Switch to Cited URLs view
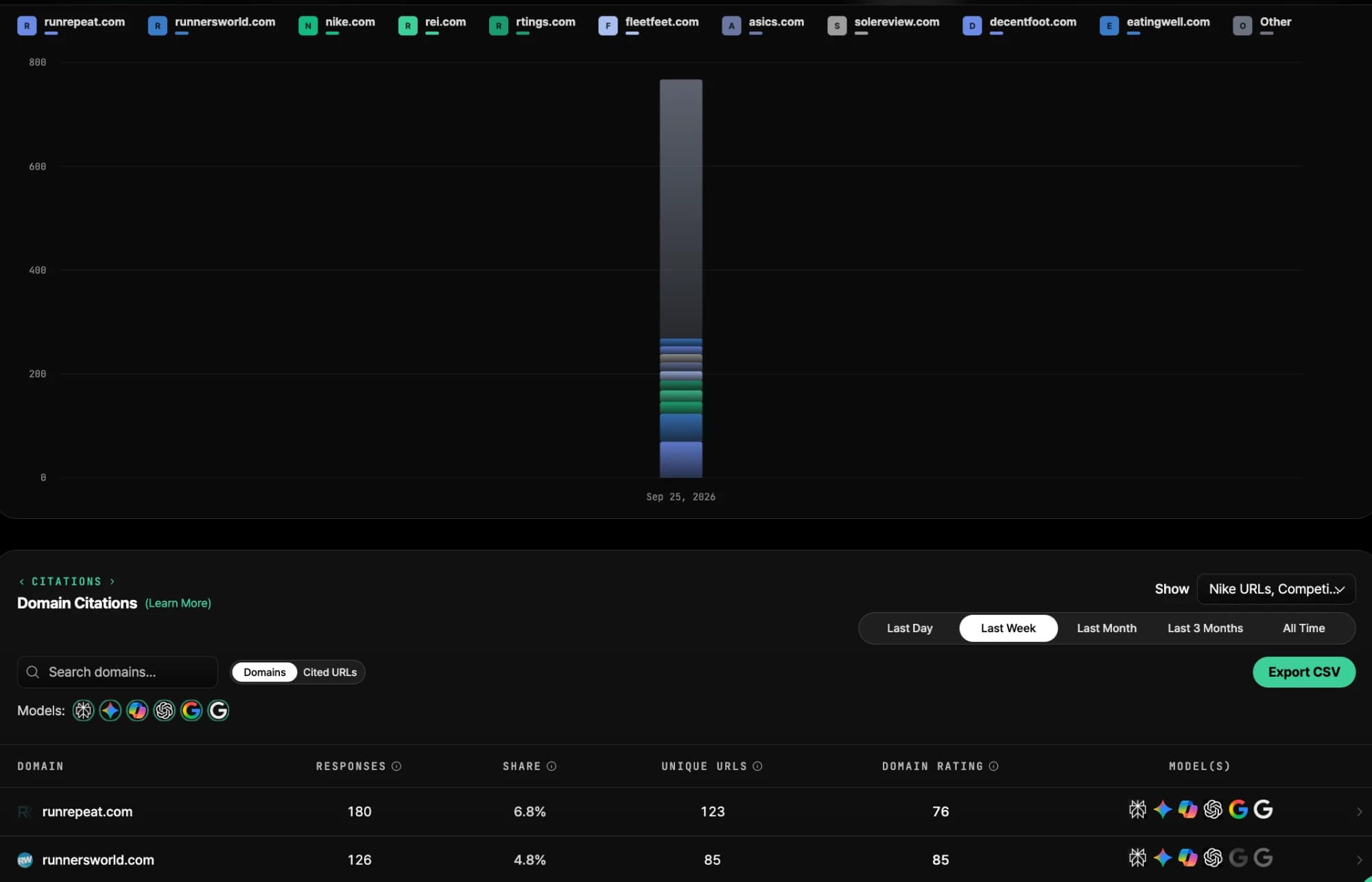1372x882 pixels. 330,672
